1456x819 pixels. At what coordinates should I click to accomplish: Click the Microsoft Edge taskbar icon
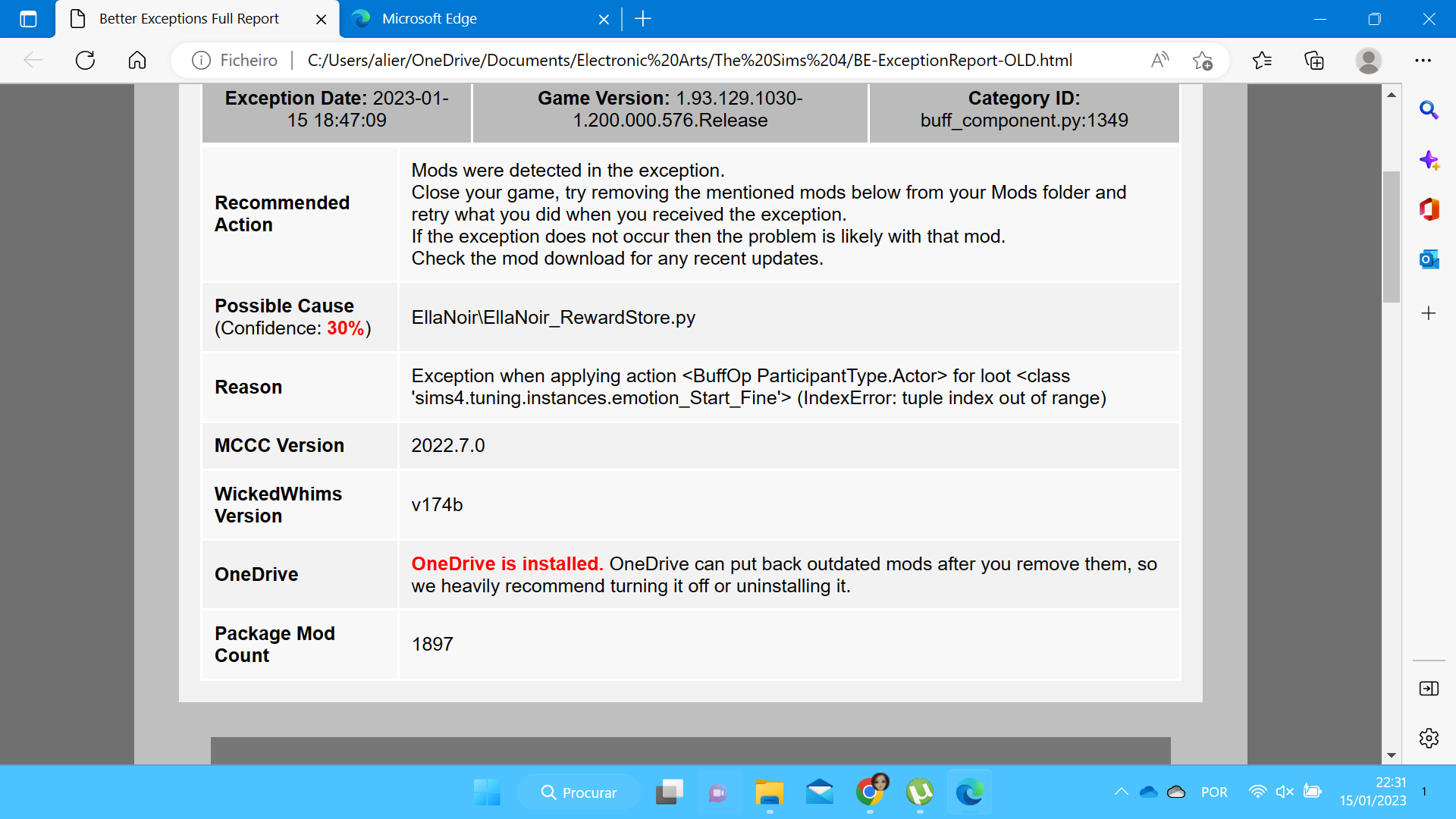[970, 792]
